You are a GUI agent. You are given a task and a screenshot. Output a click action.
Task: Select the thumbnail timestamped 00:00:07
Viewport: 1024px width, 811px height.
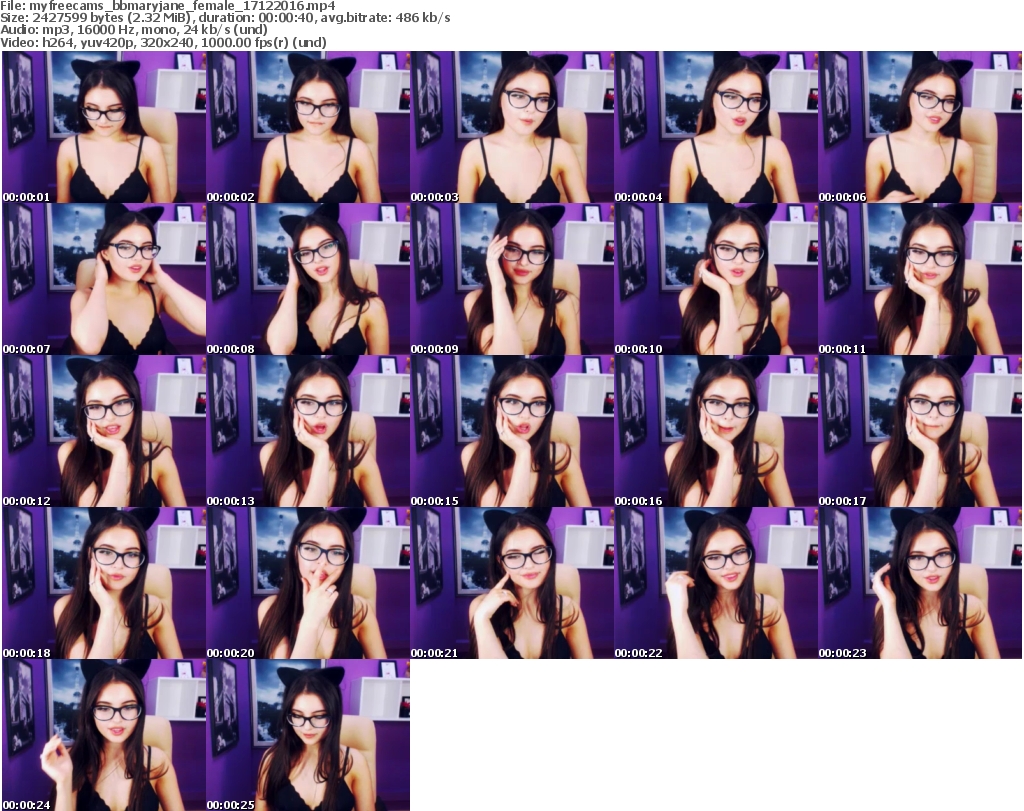tap(104, 280)
